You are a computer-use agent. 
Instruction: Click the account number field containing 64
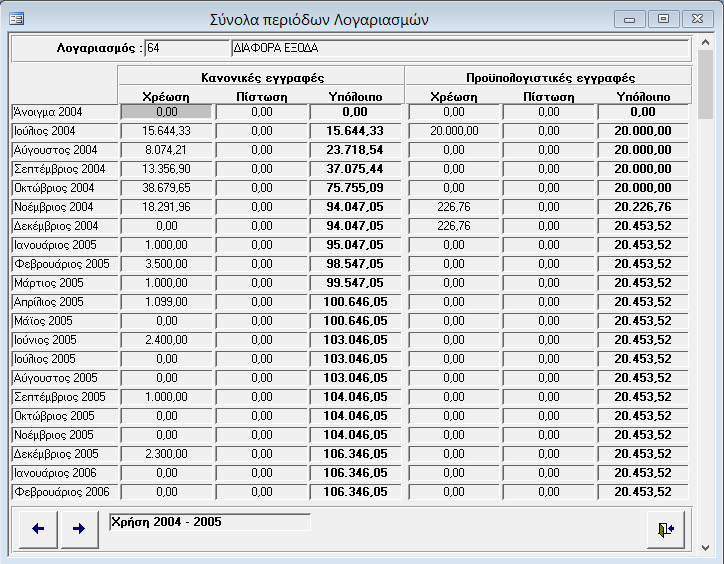point(186,47)
